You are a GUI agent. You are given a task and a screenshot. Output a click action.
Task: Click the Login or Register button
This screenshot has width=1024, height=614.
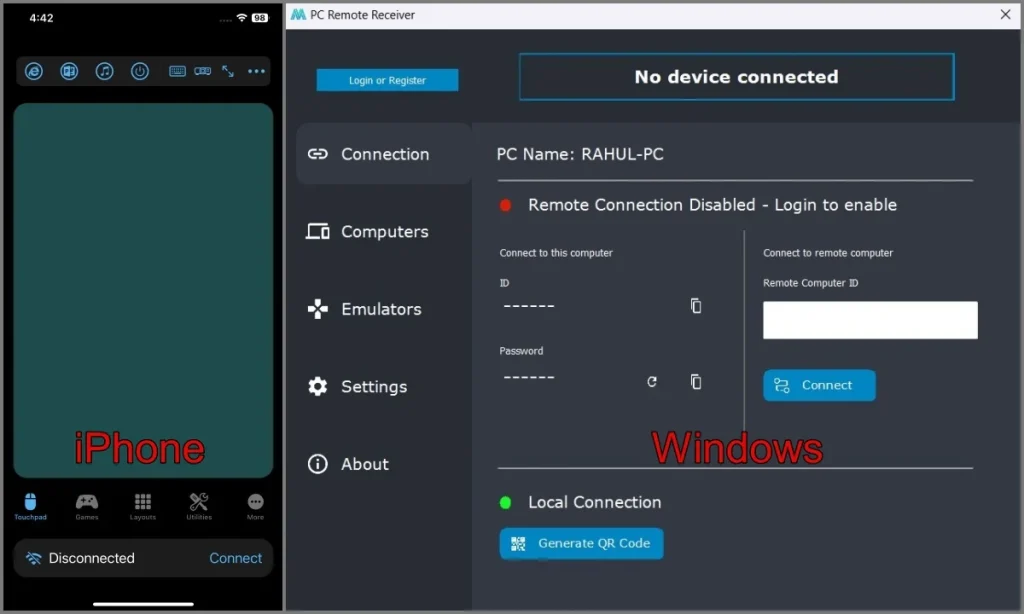387,80
